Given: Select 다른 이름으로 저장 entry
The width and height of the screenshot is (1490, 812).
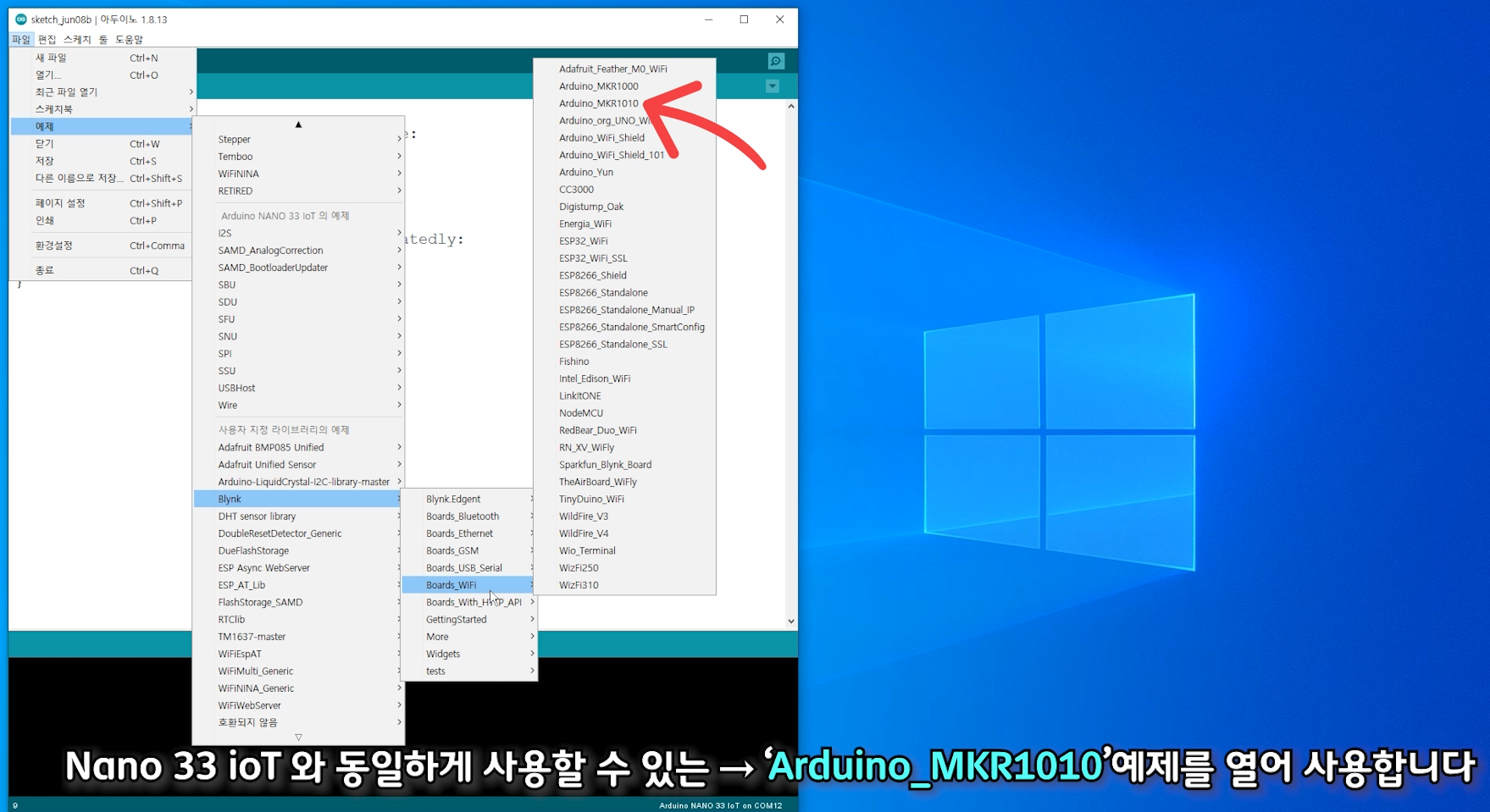Looking at the screenshot, I should click(x=102, y=179).
